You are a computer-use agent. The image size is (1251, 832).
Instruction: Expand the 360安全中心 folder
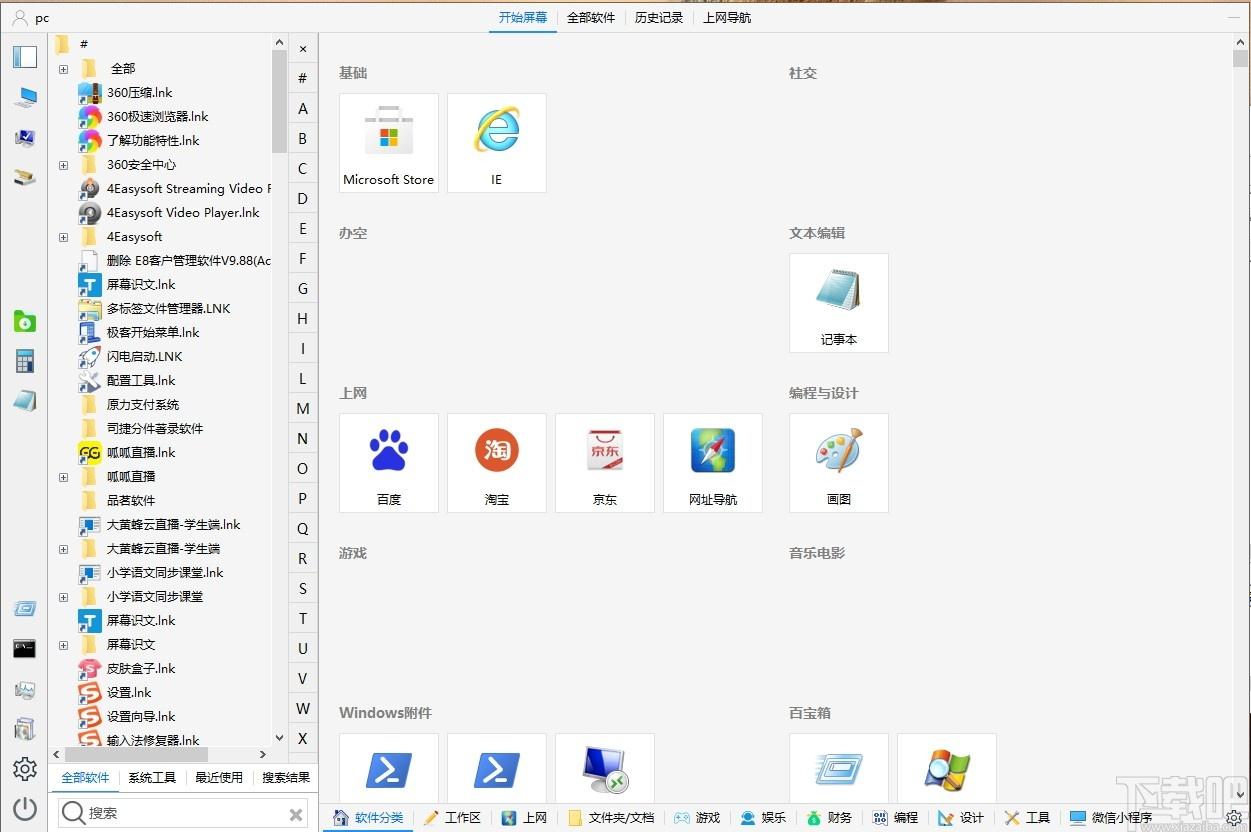[x=63, y=165]
